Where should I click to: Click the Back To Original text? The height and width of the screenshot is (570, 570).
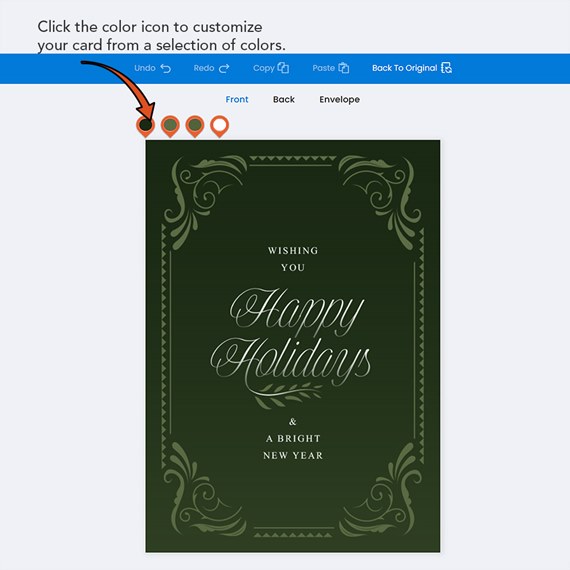point(405,68)
